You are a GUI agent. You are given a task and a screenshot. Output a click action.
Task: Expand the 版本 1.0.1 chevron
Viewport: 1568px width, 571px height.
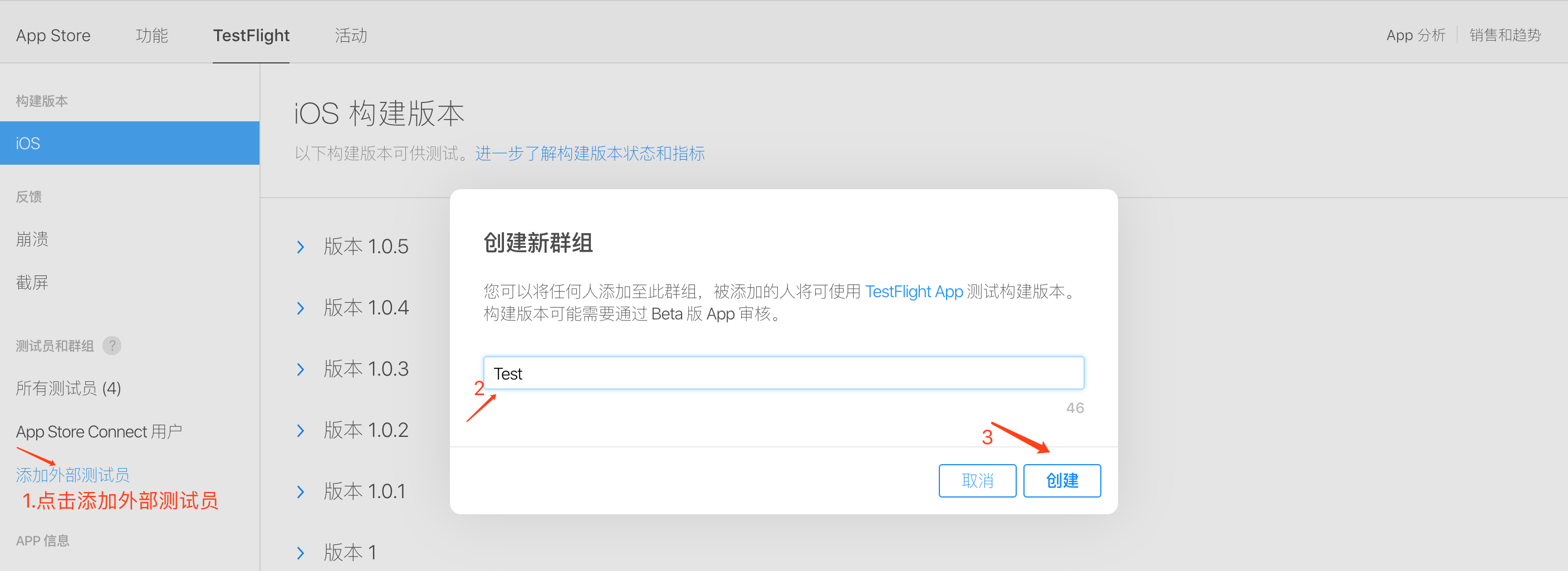(x=301, y=491)
